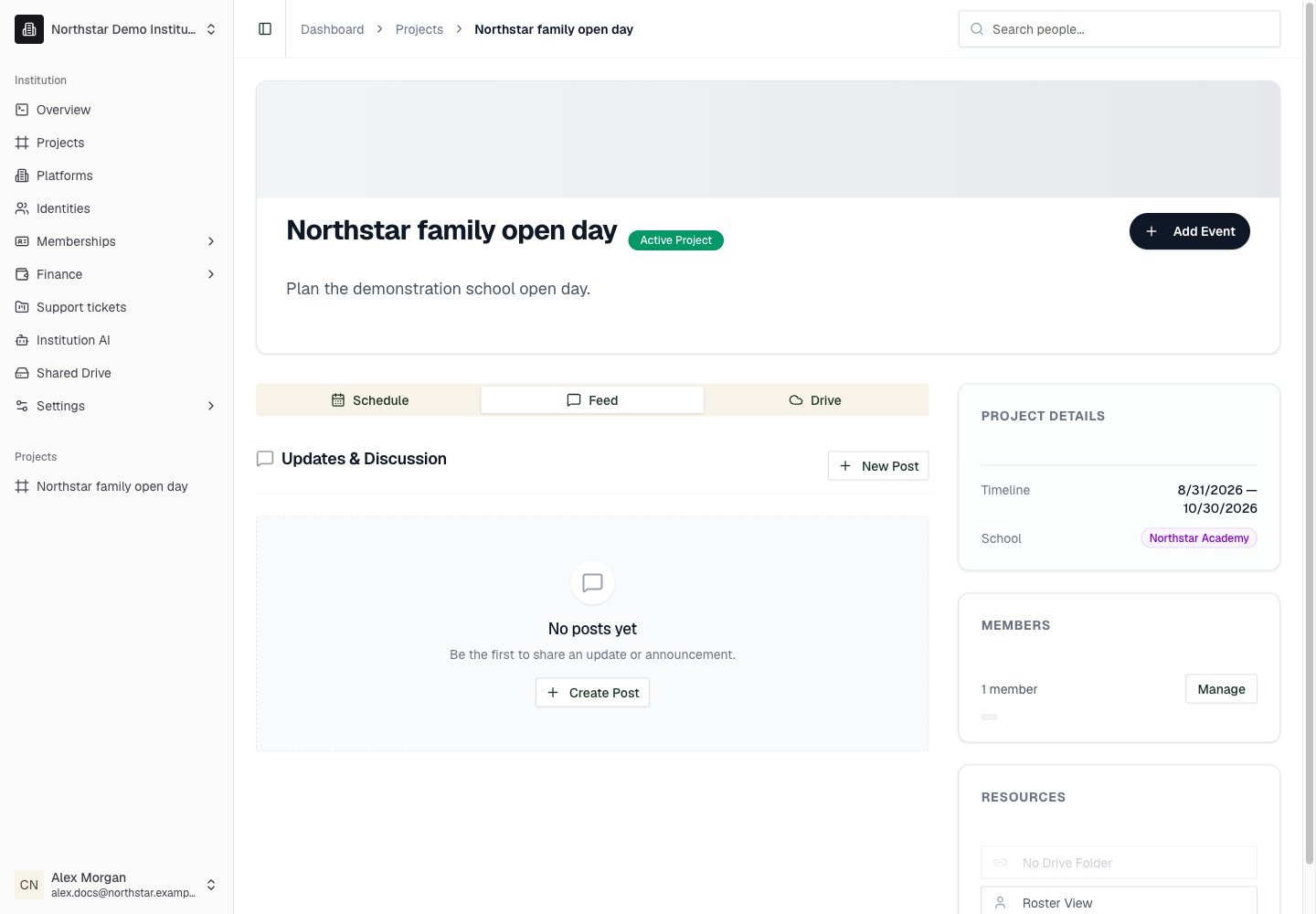
Task: Click the Add Event button
Action: click(x=1190, y=231)
